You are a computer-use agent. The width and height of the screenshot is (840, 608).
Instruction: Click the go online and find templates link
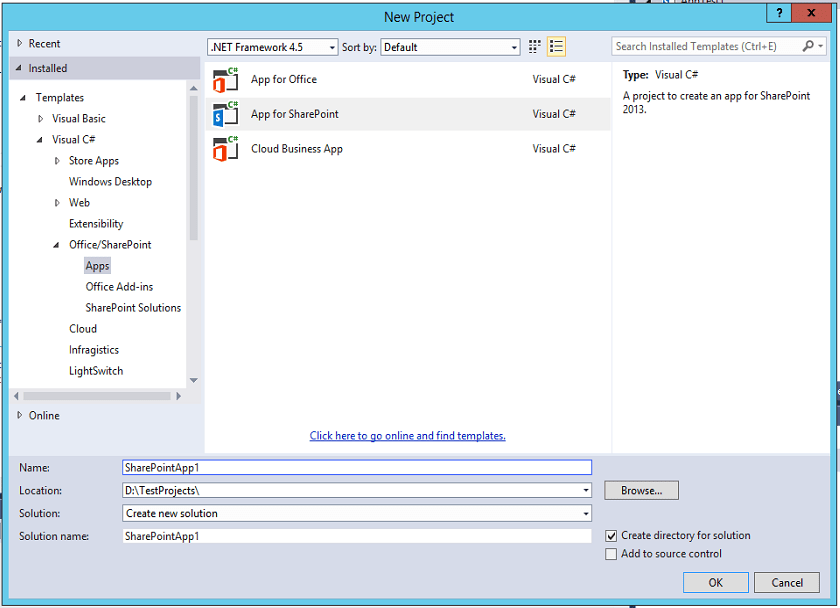(x=408, y=436)
